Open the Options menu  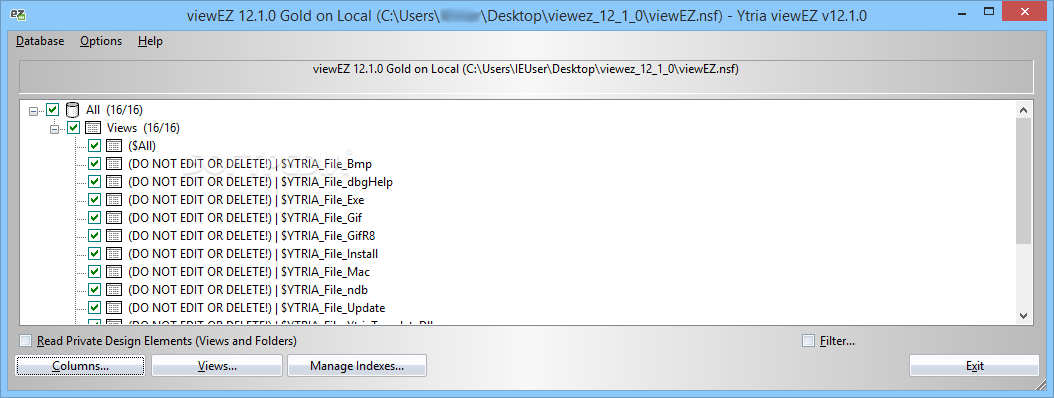tap(101, 41)
